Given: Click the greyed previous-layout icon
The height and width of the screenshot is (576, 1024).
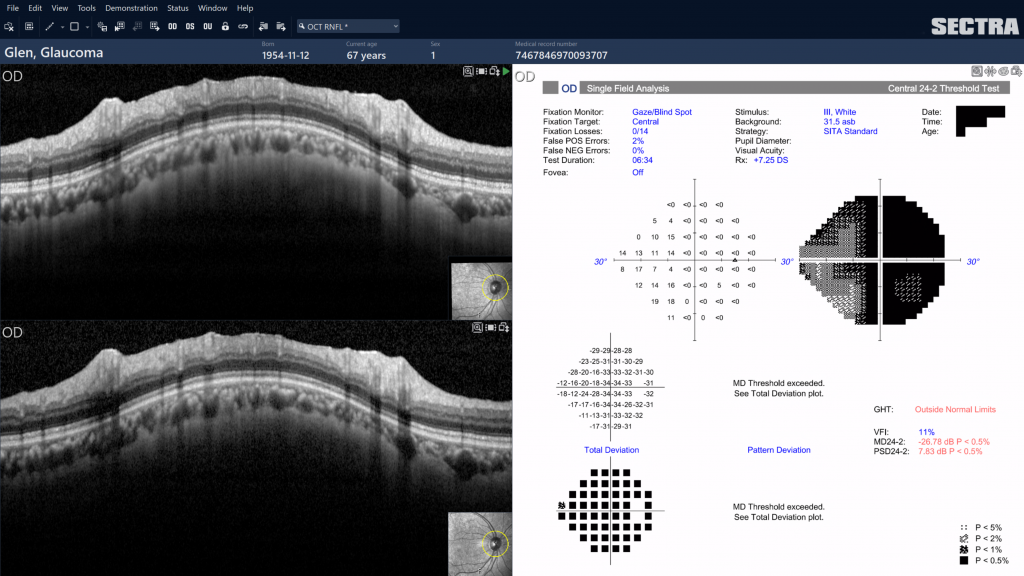Looking at the screenshot, I should tap(137, 26).
